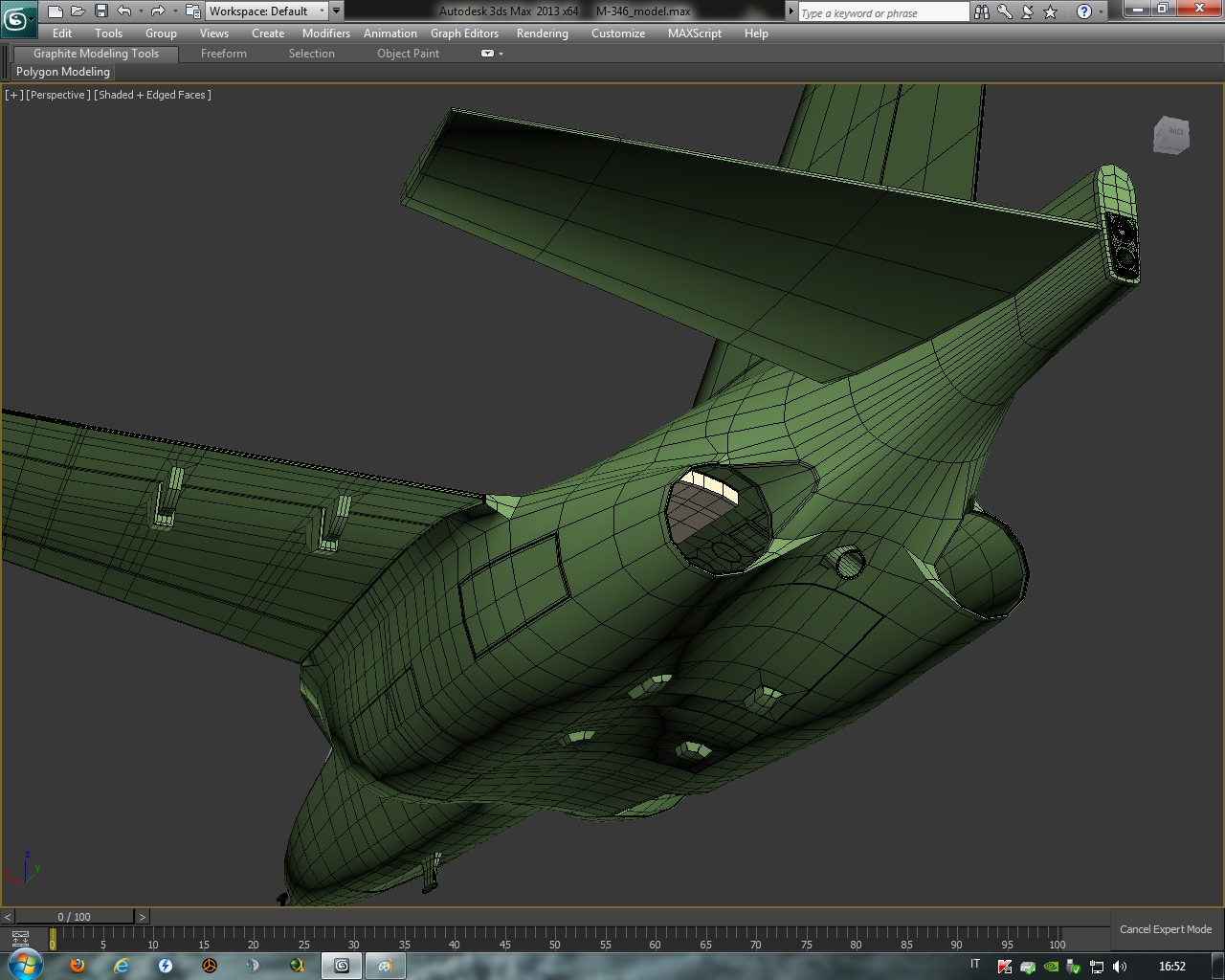Click the Cancel Expert Mode button
The height and width of the screenshot is (980, 1225).
1166,929
